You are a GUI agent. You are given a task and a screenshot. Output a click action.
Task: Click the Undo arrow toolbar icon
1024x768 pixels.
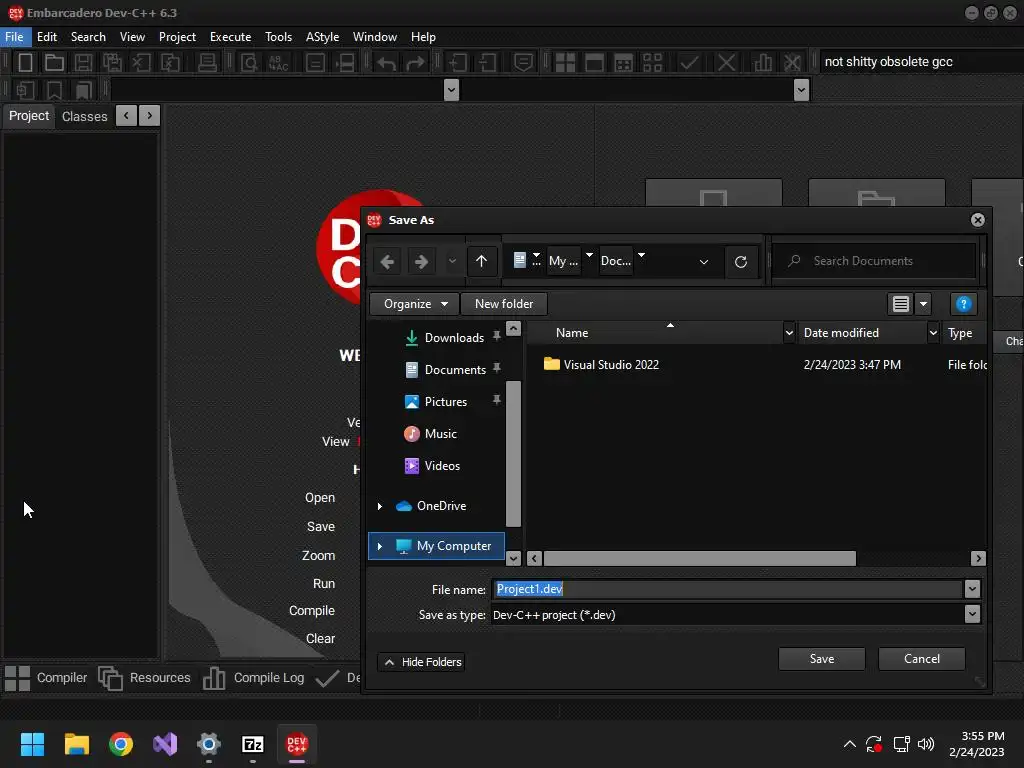point(386,63)
